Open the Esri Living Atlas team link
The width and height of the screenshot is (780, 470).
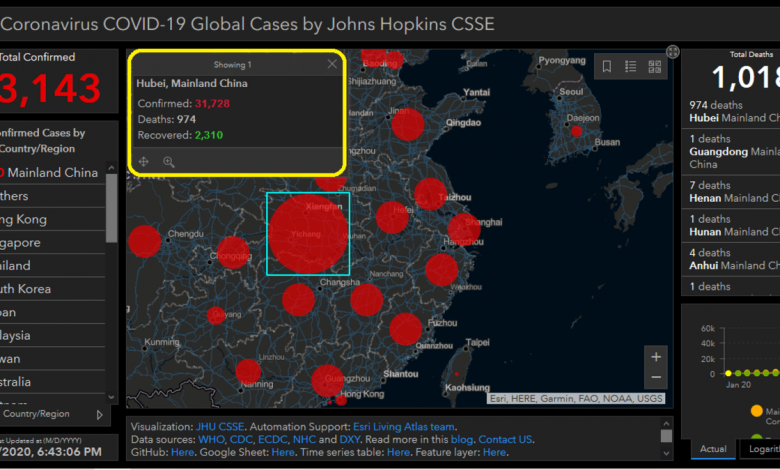403,427
